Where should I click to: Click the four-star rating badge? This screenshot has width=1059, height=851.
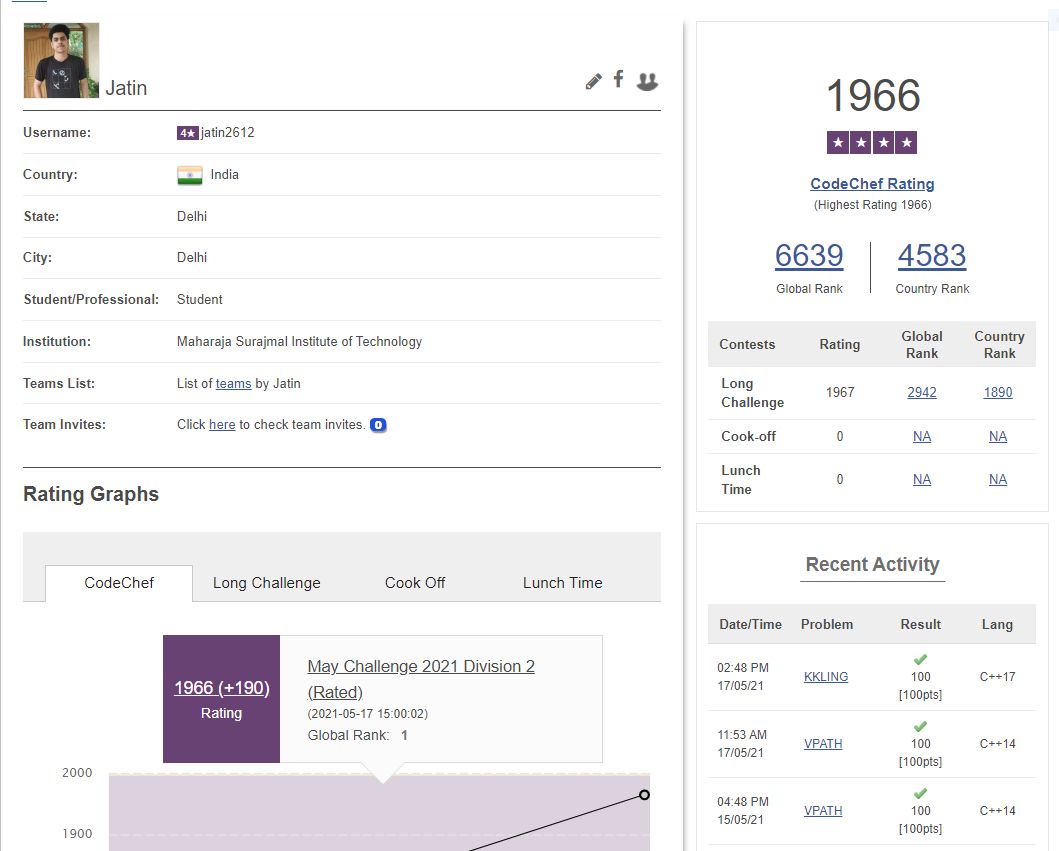(872, 143)
